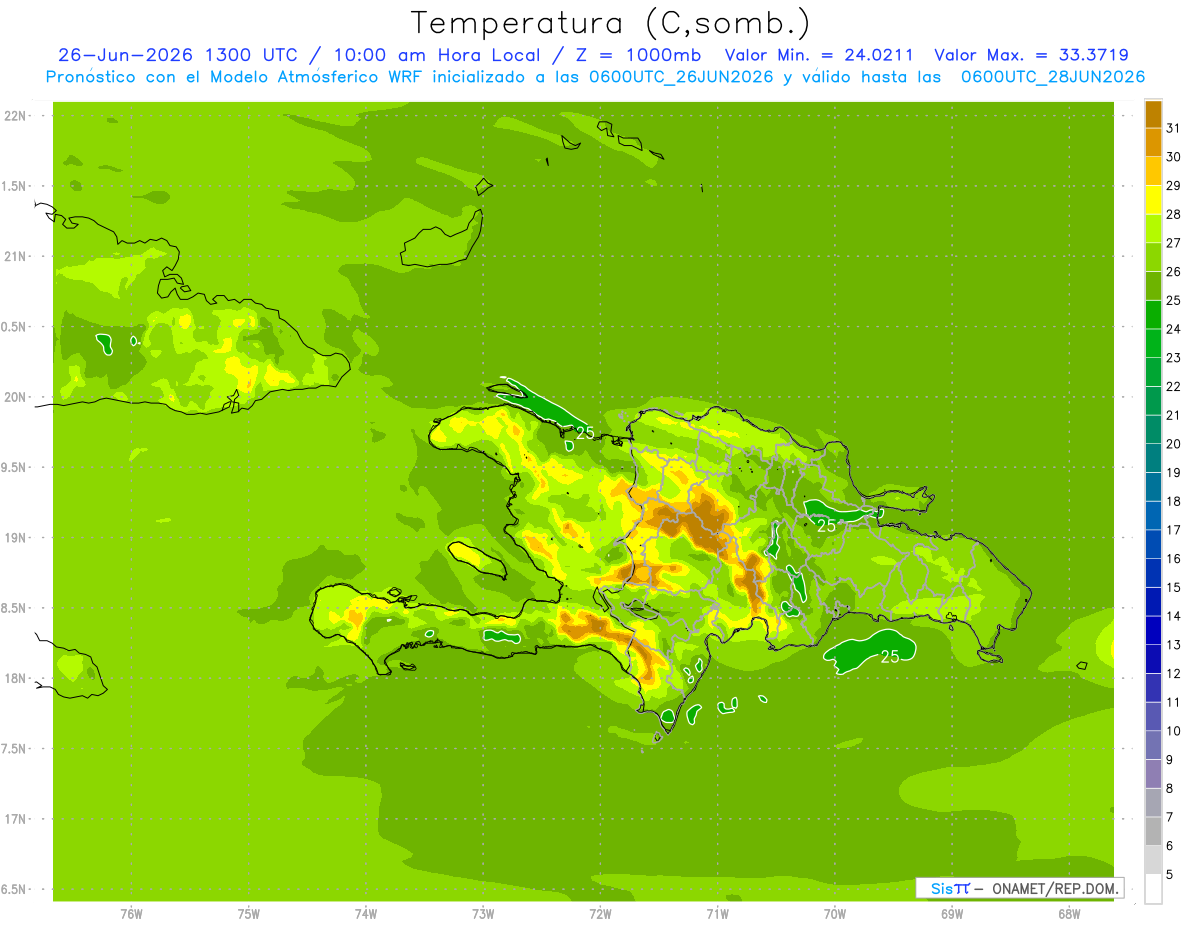This screenshot has height=927, width=1200.
Task: Click the 'ONAMET/REP.DOM.' credit label
Action: (1054, 888)
